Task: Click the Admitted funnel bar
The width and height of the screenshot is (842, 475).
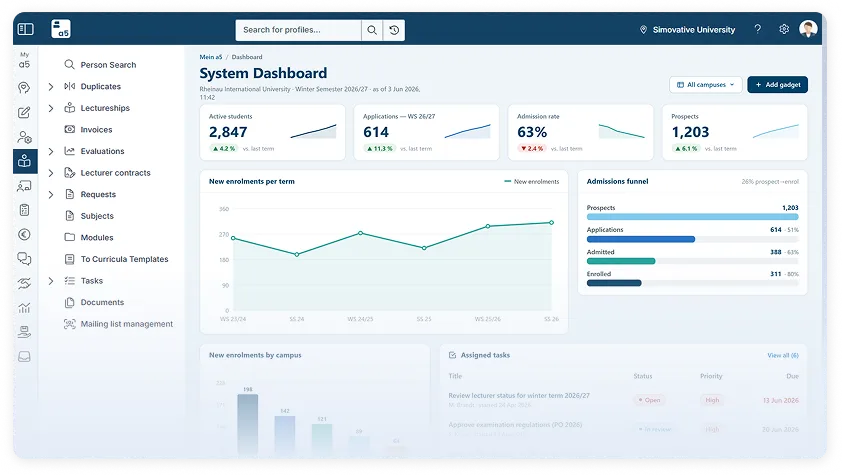Action: pos(621,261)
